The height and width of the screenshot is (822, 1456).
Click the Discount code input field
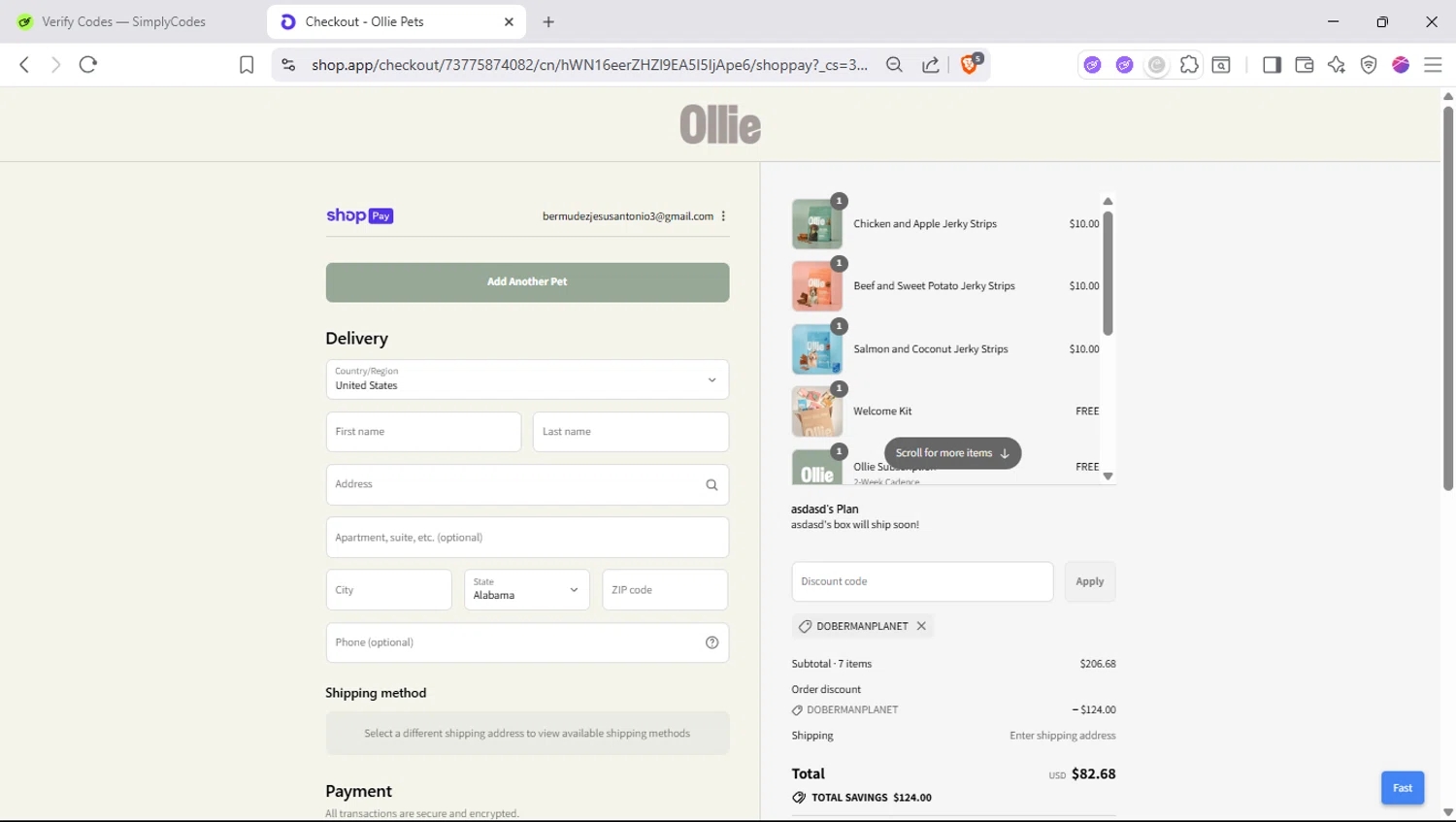click(921, 582)
